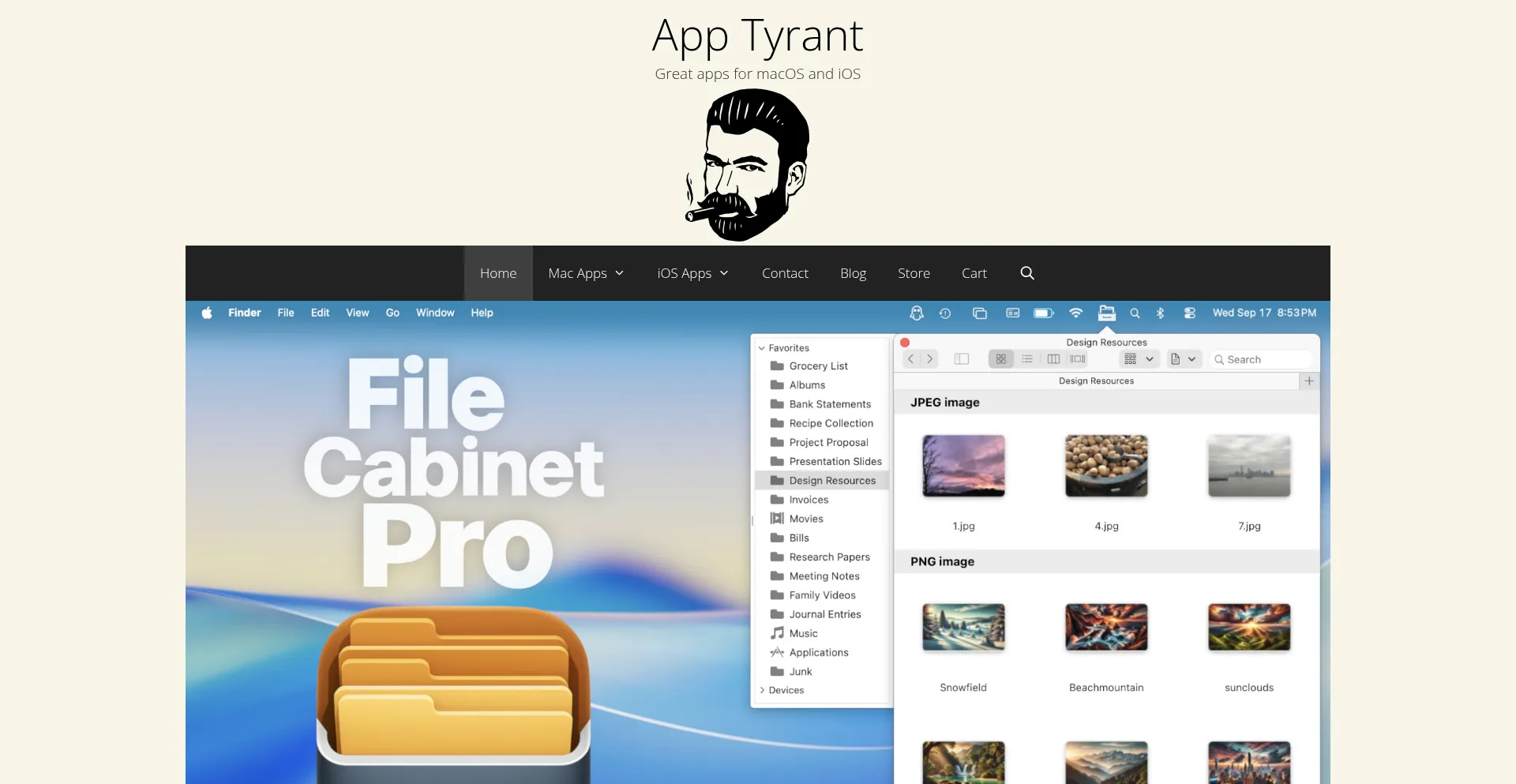Switch to column view in Finder toolbar
Image resolution: width=1516 pixels, height=784 pixels.
[x=1053, y=358]
